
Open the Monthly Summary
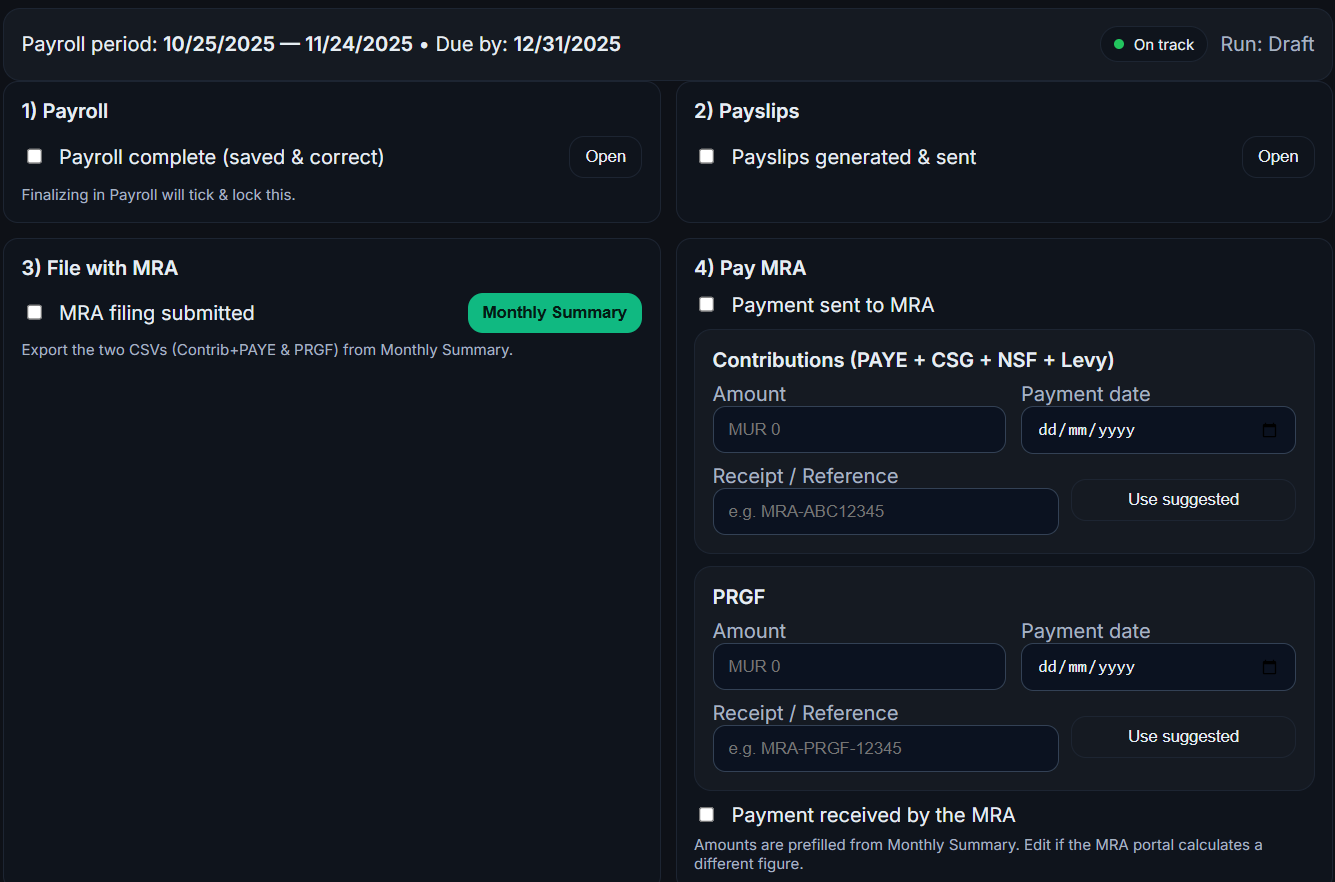[x=555, y=312]
